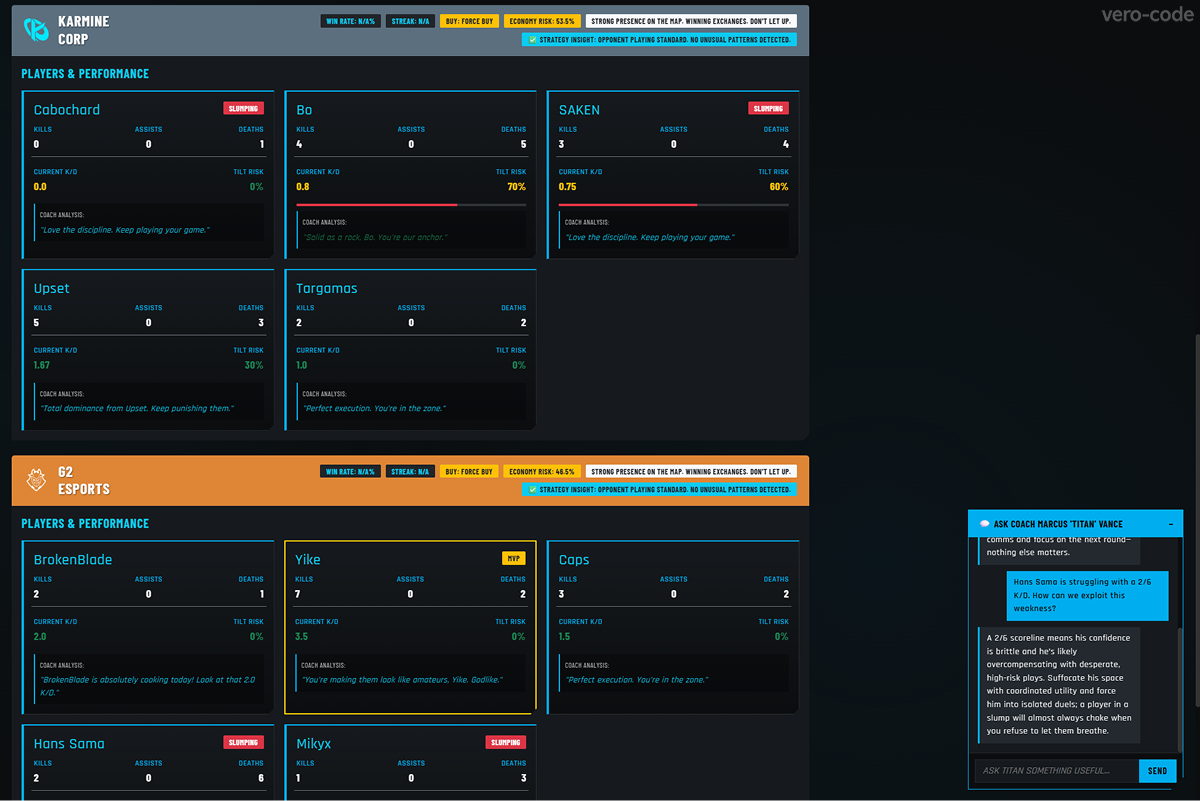The height and width of the screenshot is (801, 1200).
Task: Click Karmine Corp WIN RATE tag
Action: click(x=351, y=21)
